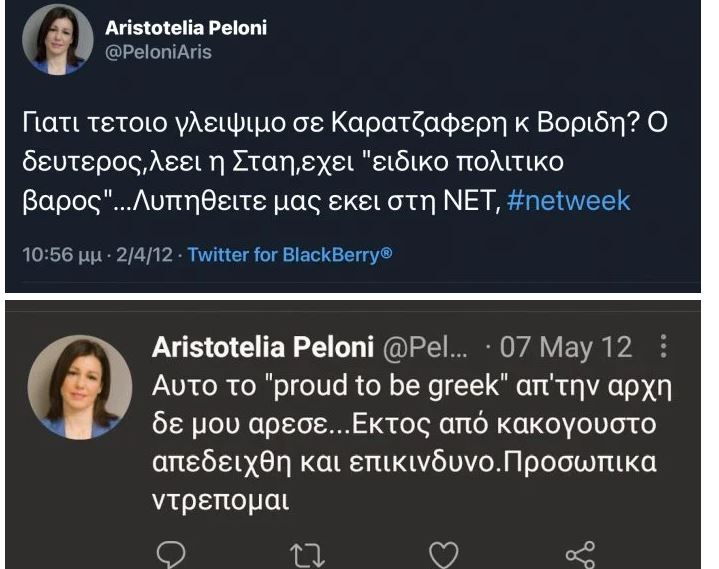
Task: Click the #netweek hashtag
Action: [x=569, y=200]
